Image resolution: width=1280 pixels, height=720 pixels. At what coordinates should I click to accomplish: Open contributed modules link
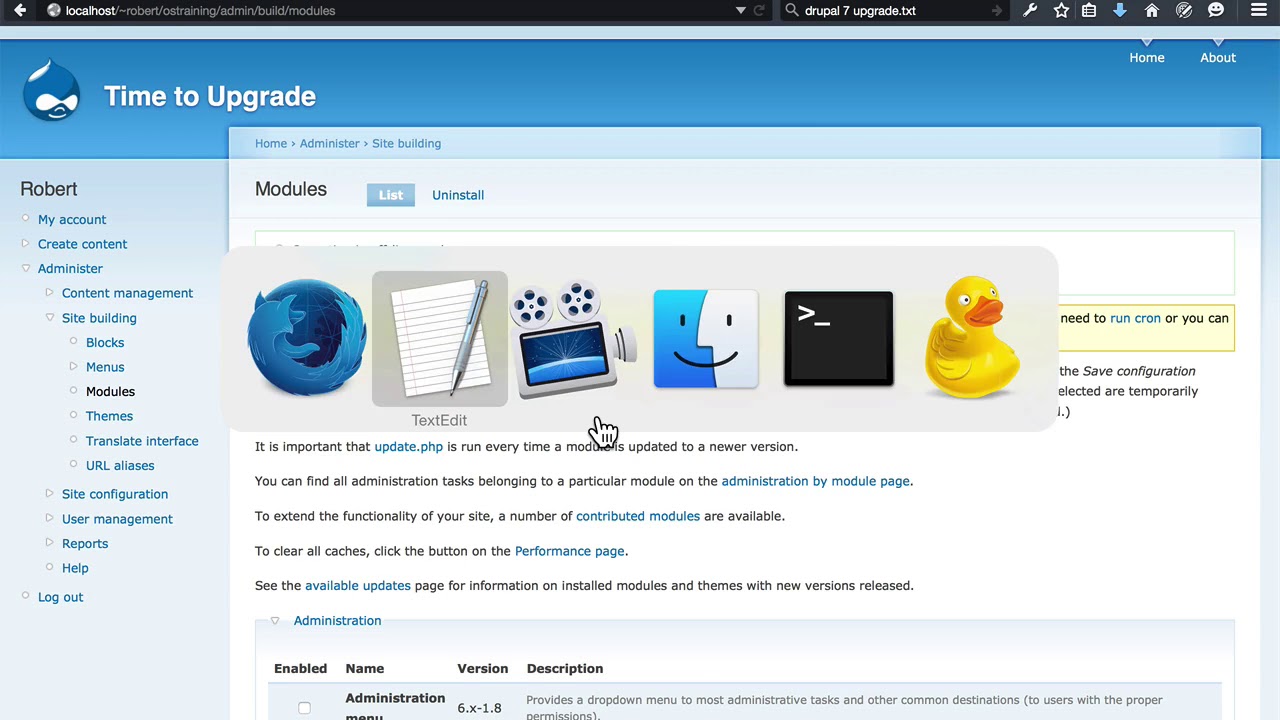tap(638, 516)
